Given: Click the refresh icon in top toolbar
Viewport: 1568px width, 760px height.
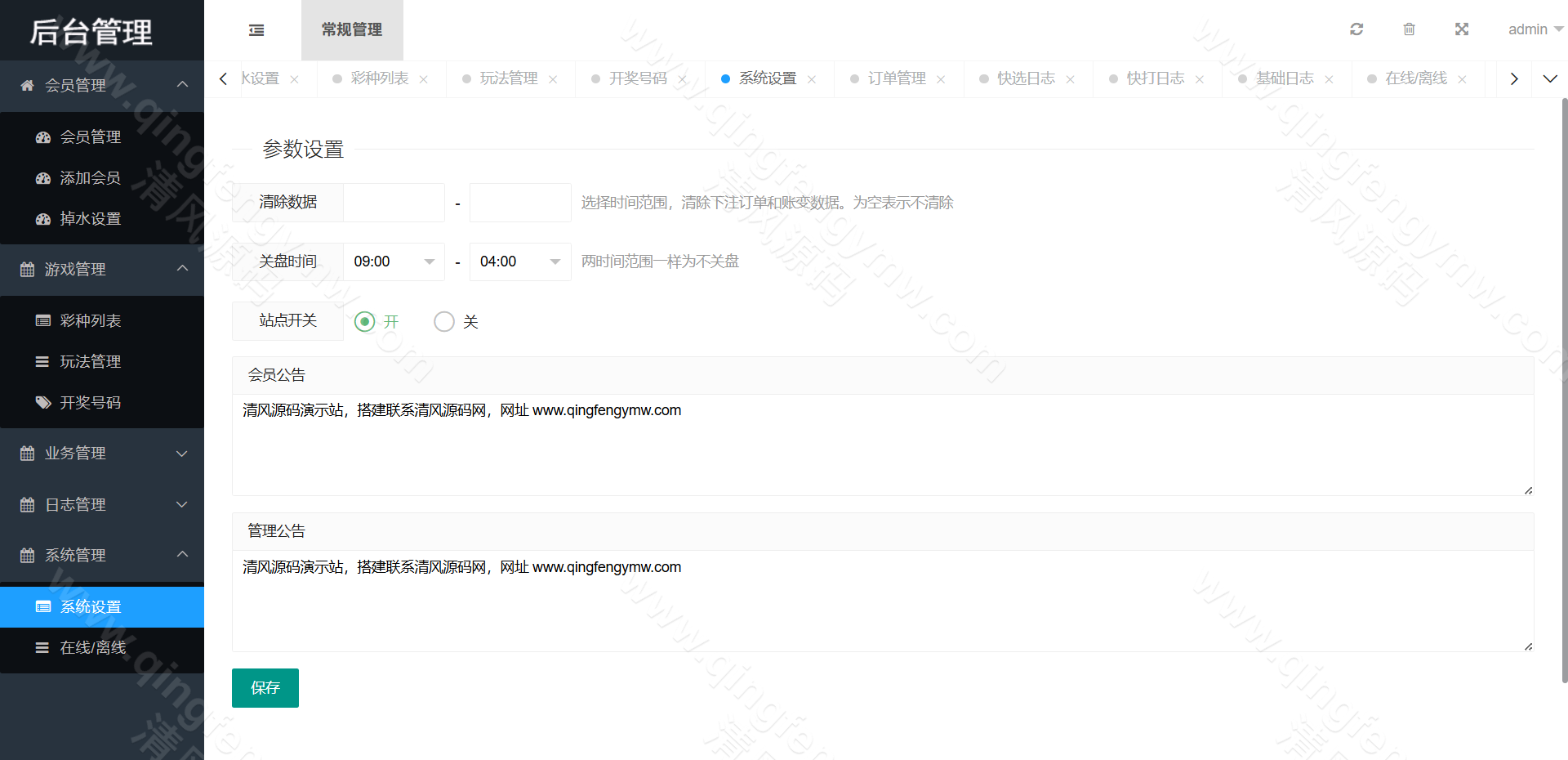Looking at the screenshot, I should click(x=1356, y=29).
